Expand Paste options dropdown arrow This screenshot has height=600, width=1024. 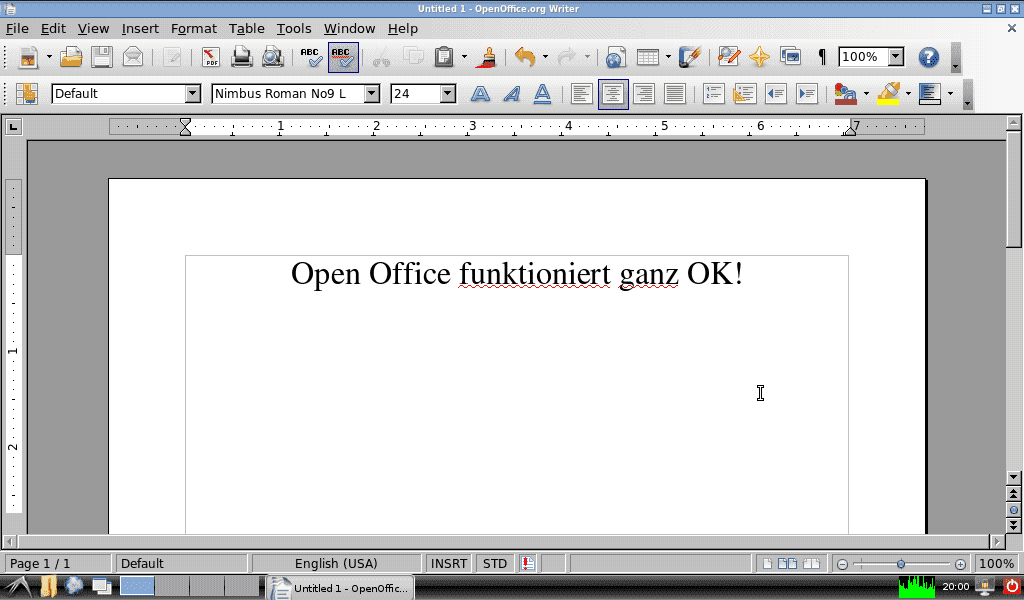point(464,57)
